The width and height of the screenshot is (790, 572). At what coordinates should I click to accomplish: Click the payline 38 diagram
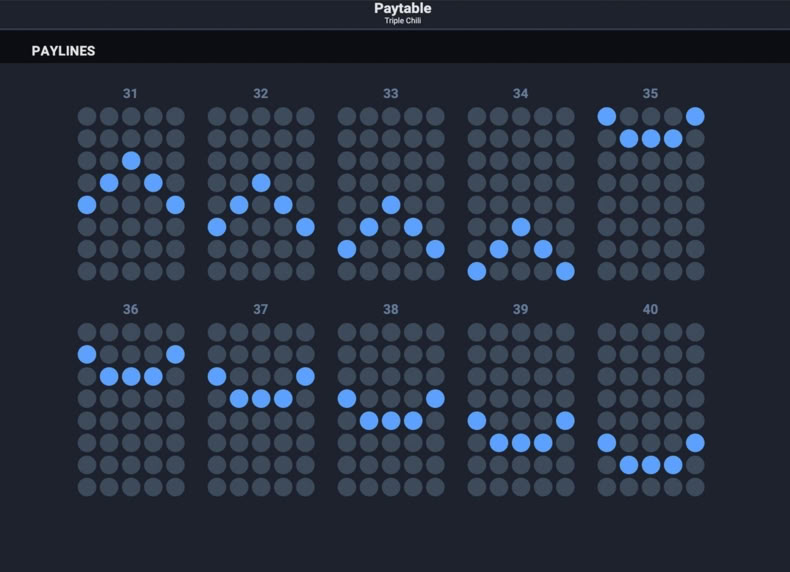point(391,410)
